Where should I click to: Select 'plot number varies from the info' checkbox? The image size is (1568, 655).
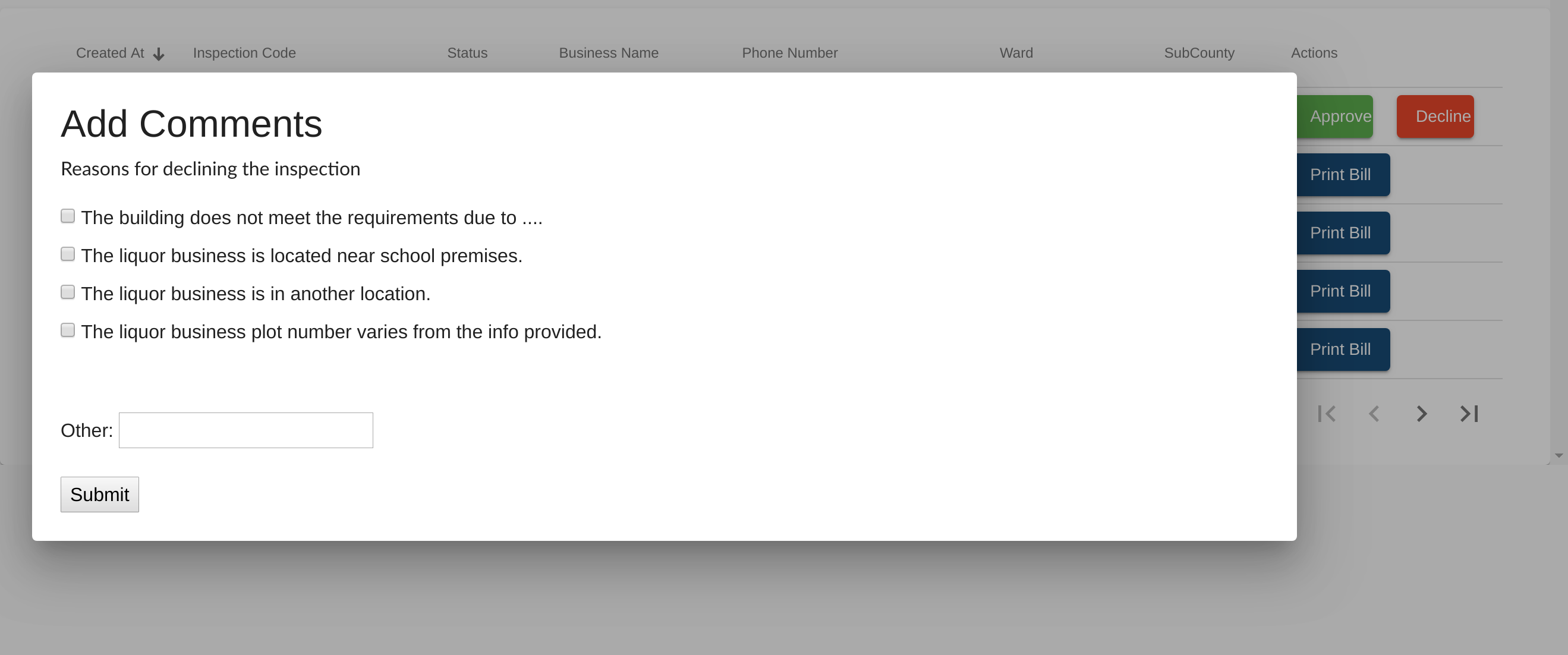click(68, 330)
